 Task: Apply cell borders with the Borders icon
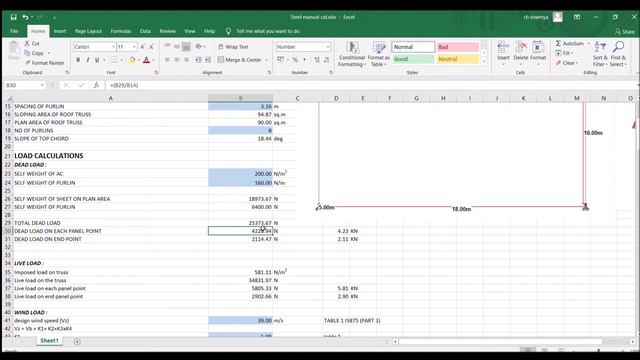click(114, 60)
